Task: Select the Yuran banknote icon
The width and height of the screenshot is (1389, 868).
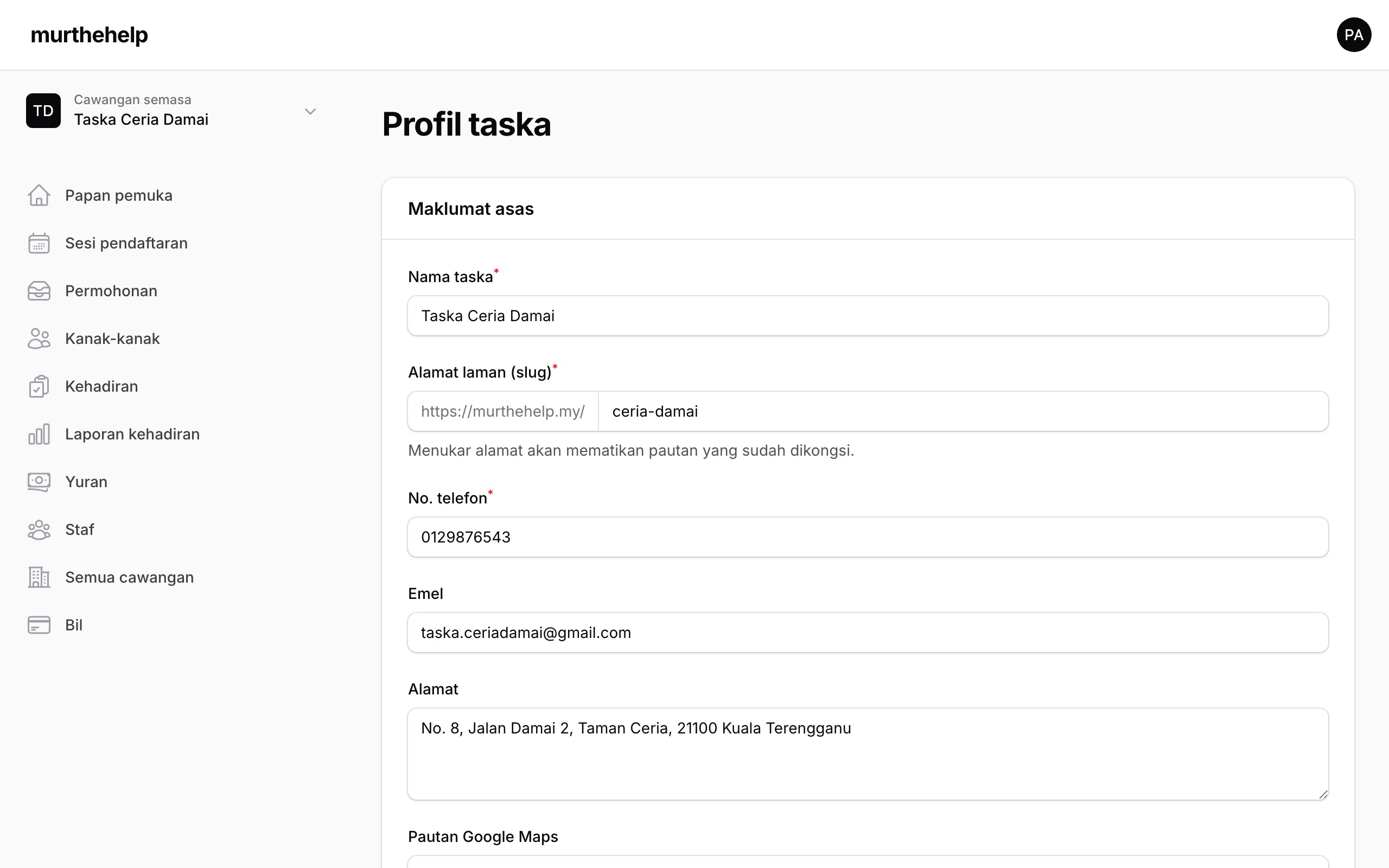Action: point(39,481)
